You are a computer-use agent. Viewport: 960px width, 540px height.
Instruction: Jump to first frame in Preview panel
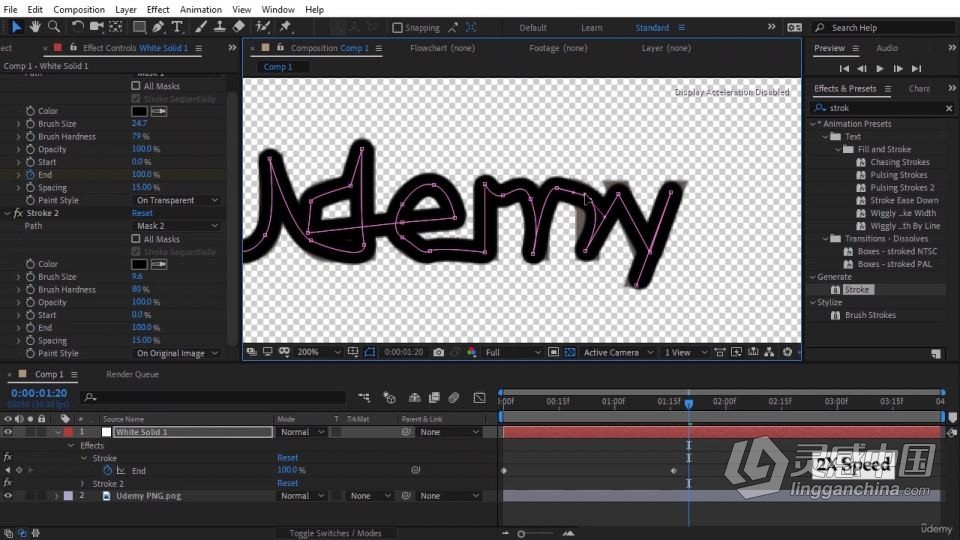844,69
